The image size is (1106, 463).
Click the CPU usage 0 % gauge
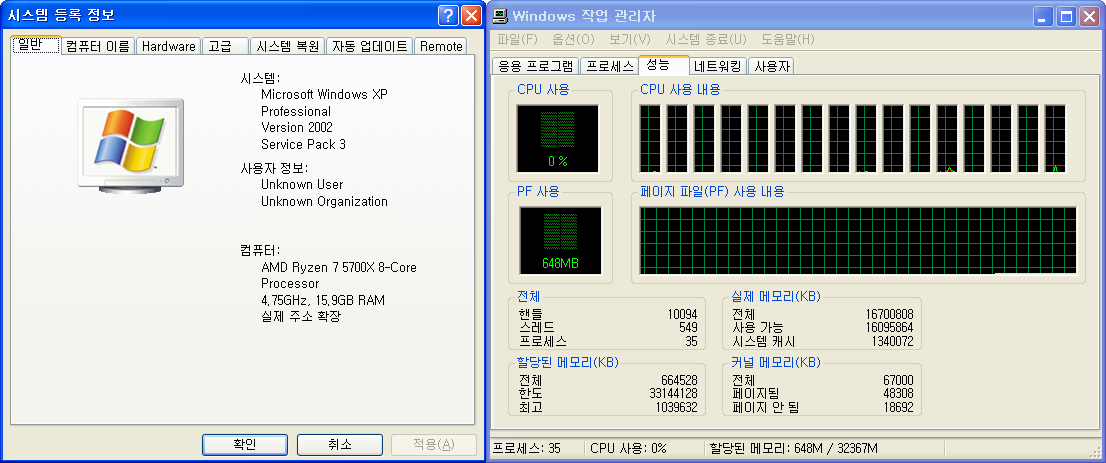click(557, 138)
